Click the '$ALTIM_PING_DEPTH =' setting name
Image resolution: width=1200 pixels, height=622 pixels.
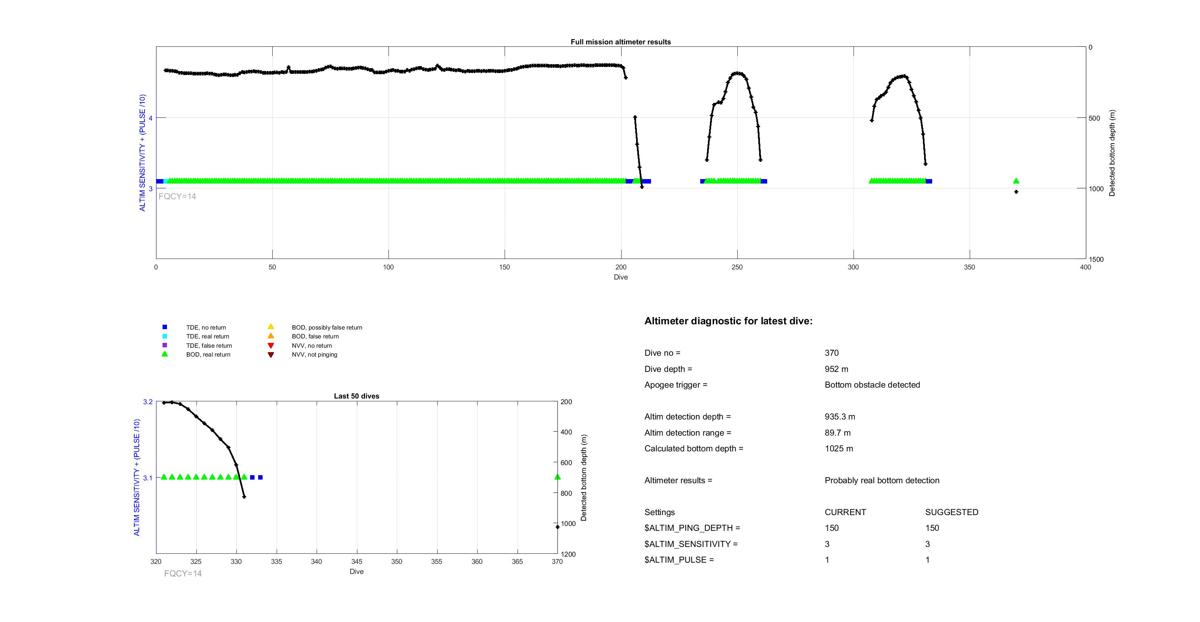(692, 528)
